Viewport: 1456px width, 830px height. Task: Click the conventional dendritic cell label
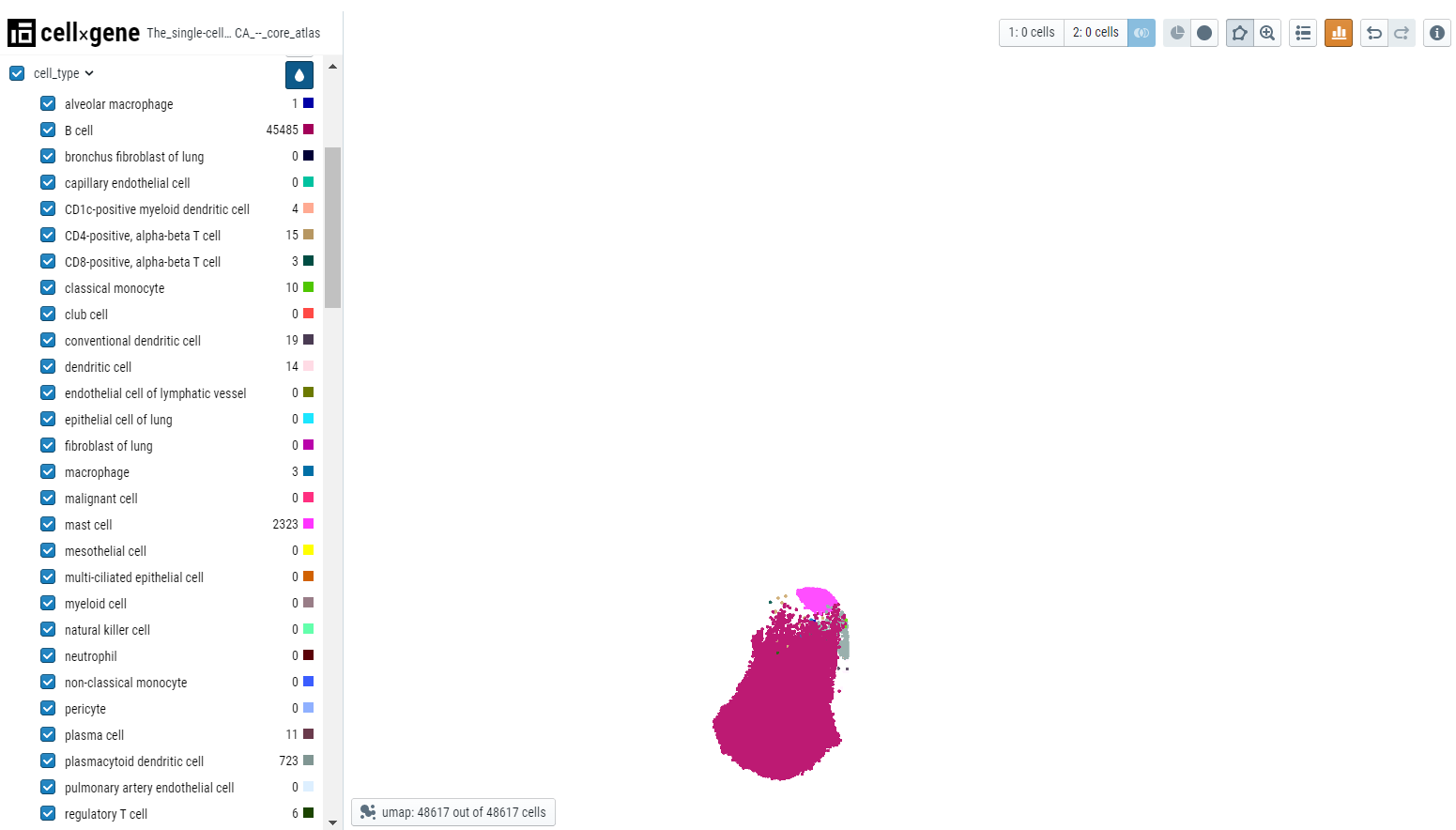click(132, 341)
